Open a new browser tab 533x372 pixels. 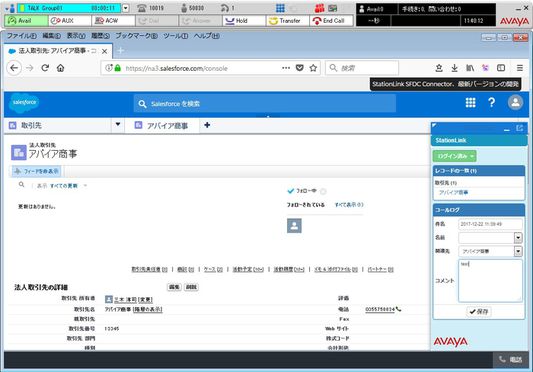tap(121, 51)
